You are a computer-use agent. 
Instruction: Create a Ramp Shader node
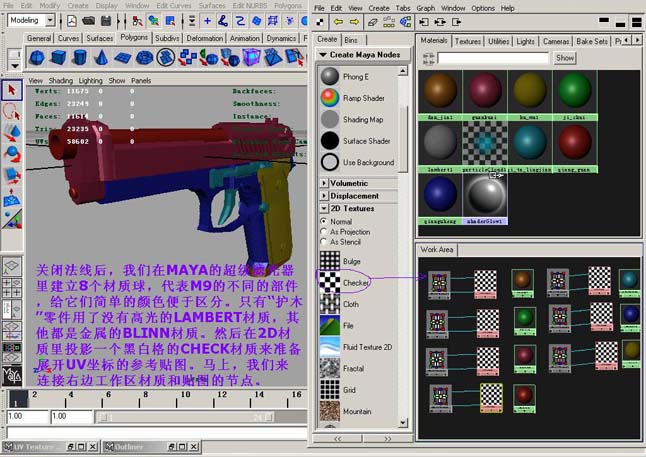pyautogui.click(x=330, y=98)
